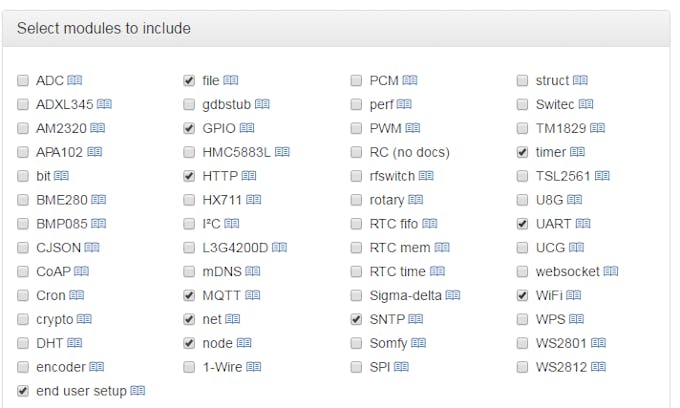The image size is (680, 408).
Task: Click the "RC (no docs)" label
Action: click(x=409, y=152)
